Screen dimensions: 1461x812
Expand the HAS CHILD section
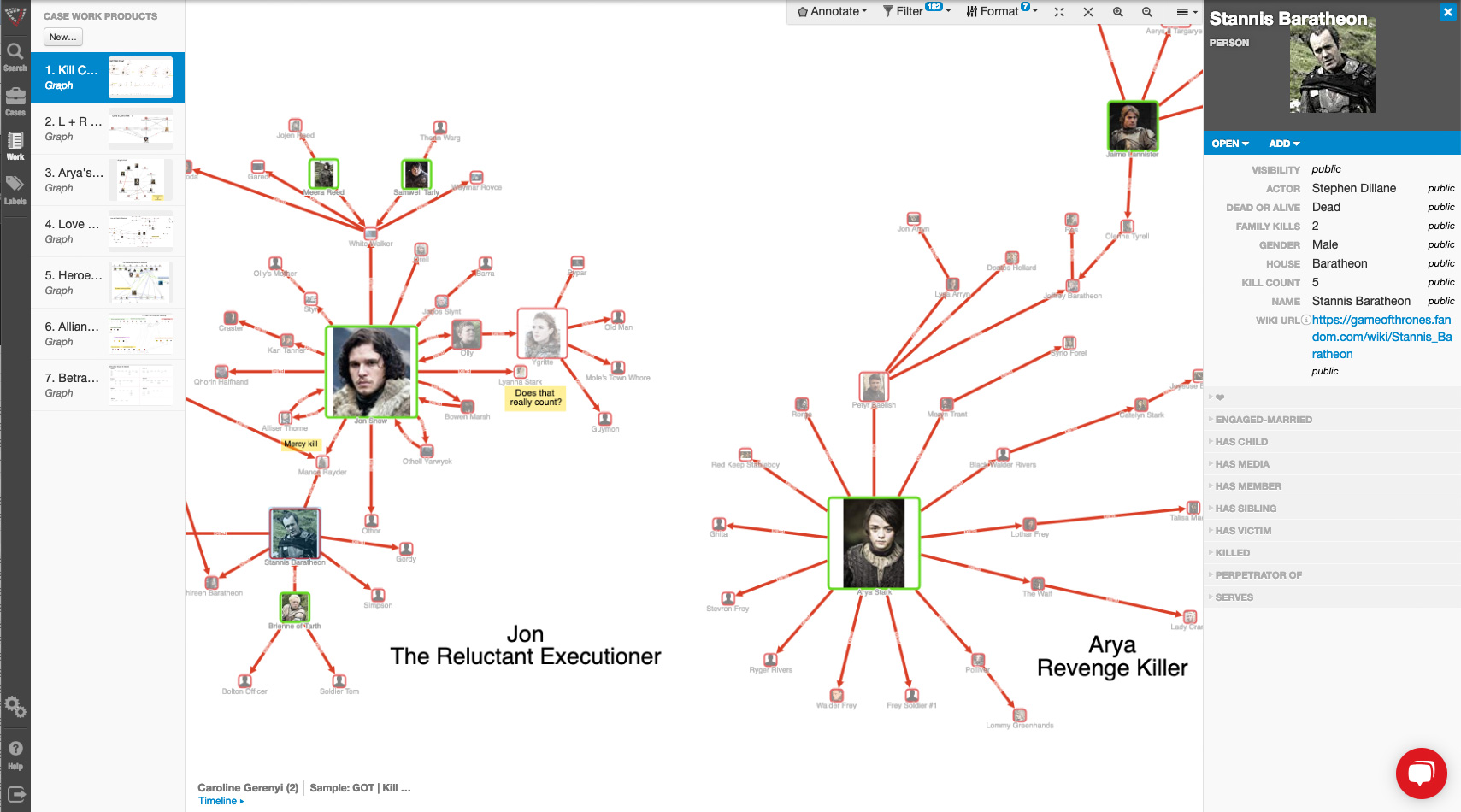(1332, 442)
